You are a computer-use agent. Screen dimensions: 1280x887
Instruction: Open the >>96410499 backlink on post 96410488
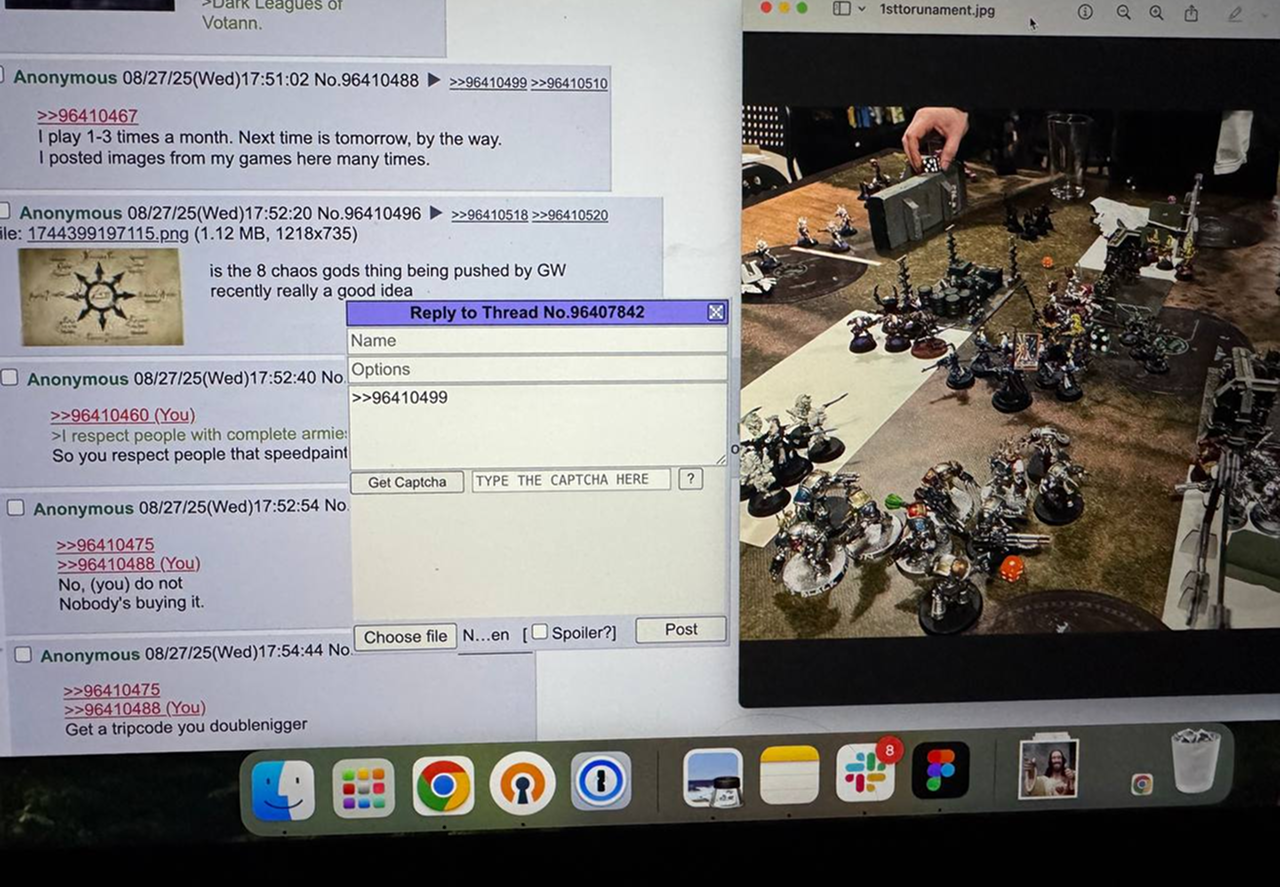tap(488, 83)
